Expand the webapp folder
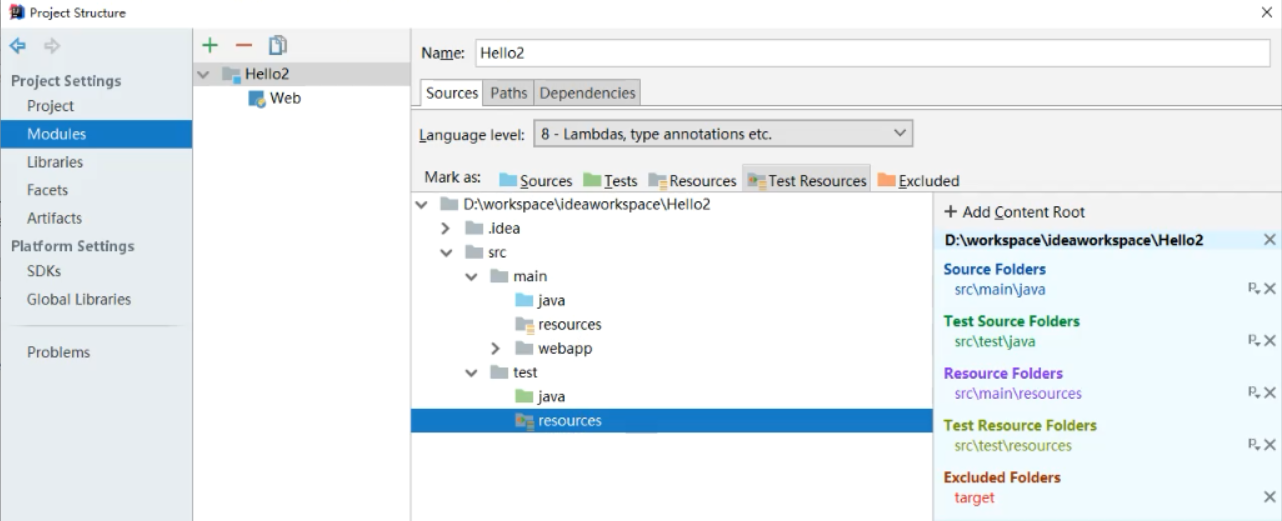1282x521 pixels. (496, 348)
